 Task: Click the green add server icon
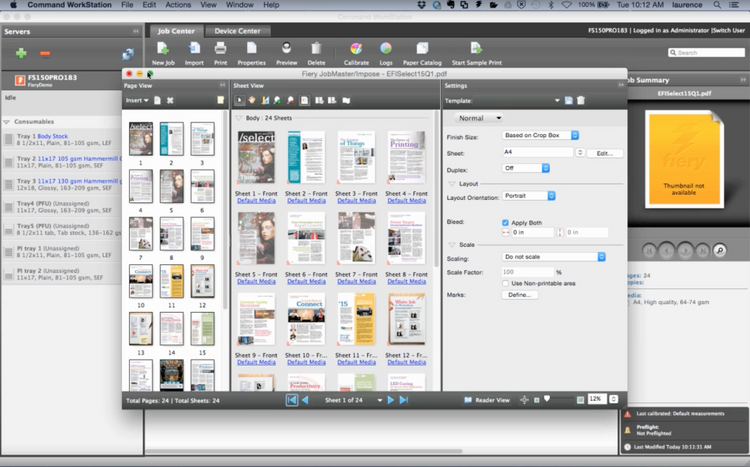pos(21,52)
